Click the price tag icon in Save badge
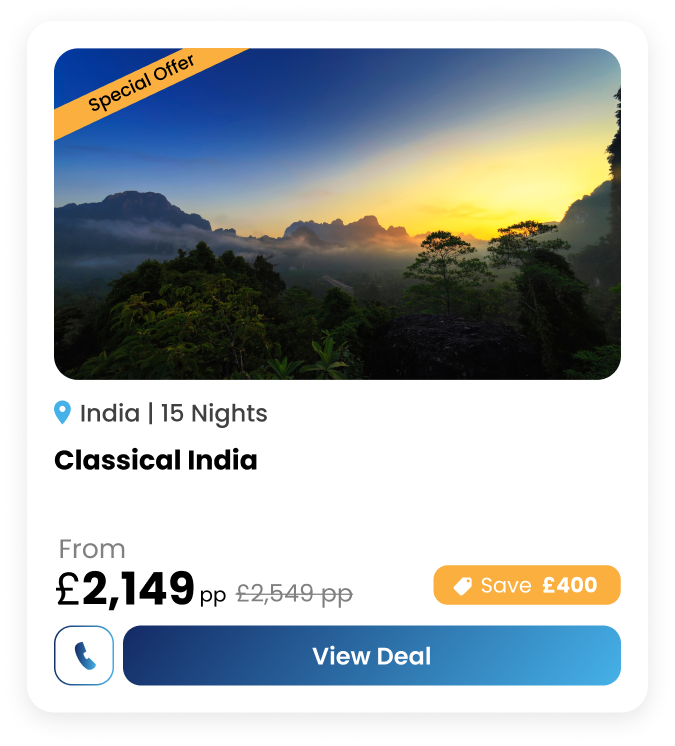The image size is (675, 746). click(462, 586)
